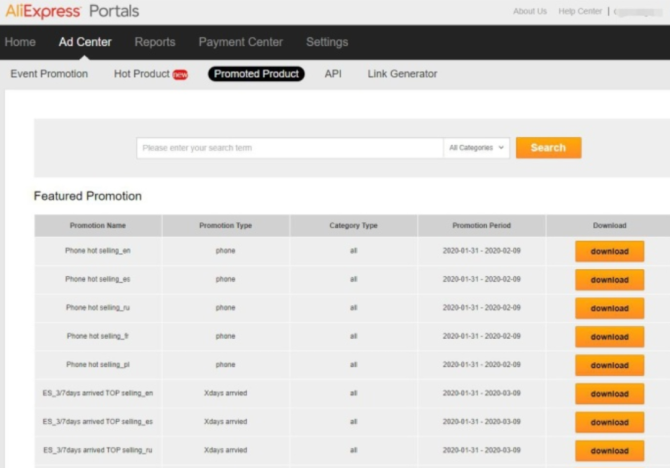
Task: Select 'ES_3/7days arrived TOP selling_es' cell
Action: 98,422
